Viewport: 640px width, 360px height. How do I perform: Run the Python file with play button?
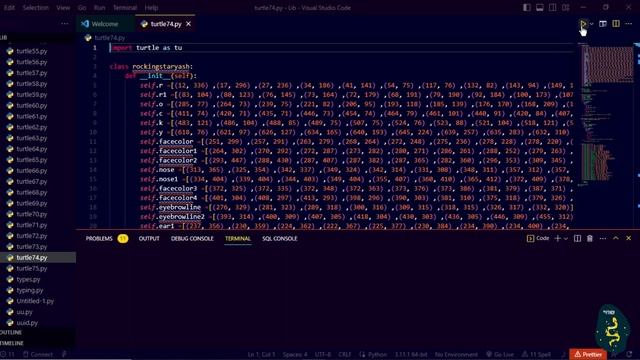[583, 24]
